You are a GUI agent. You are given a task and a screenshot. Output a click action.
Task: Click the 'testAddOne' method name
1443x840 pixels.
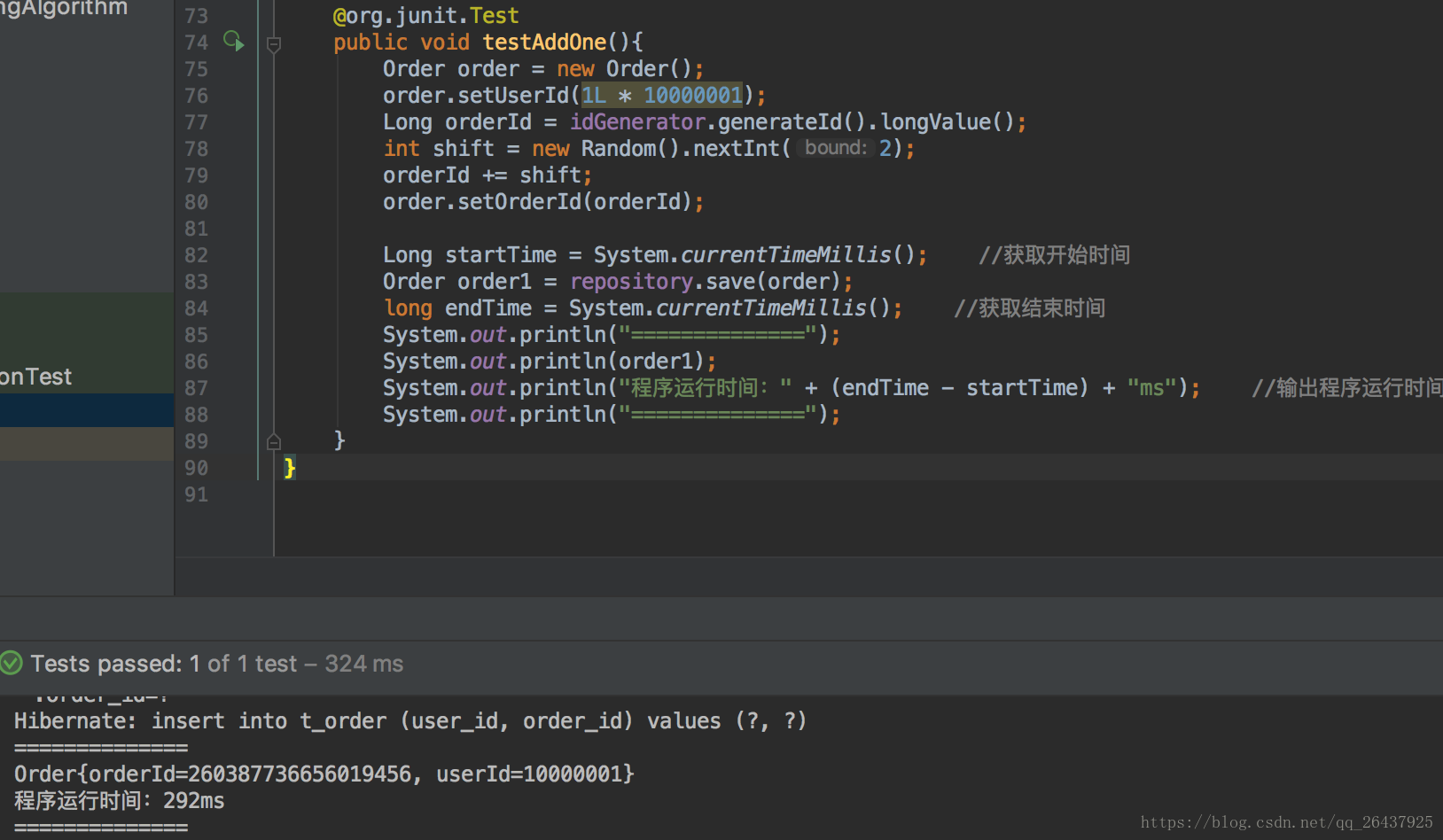pos(544,43)
